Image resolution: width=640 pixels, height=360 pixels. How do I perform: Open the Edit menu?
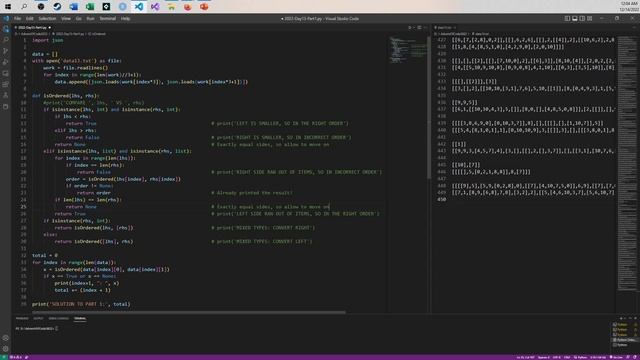(x=30, y=18)
